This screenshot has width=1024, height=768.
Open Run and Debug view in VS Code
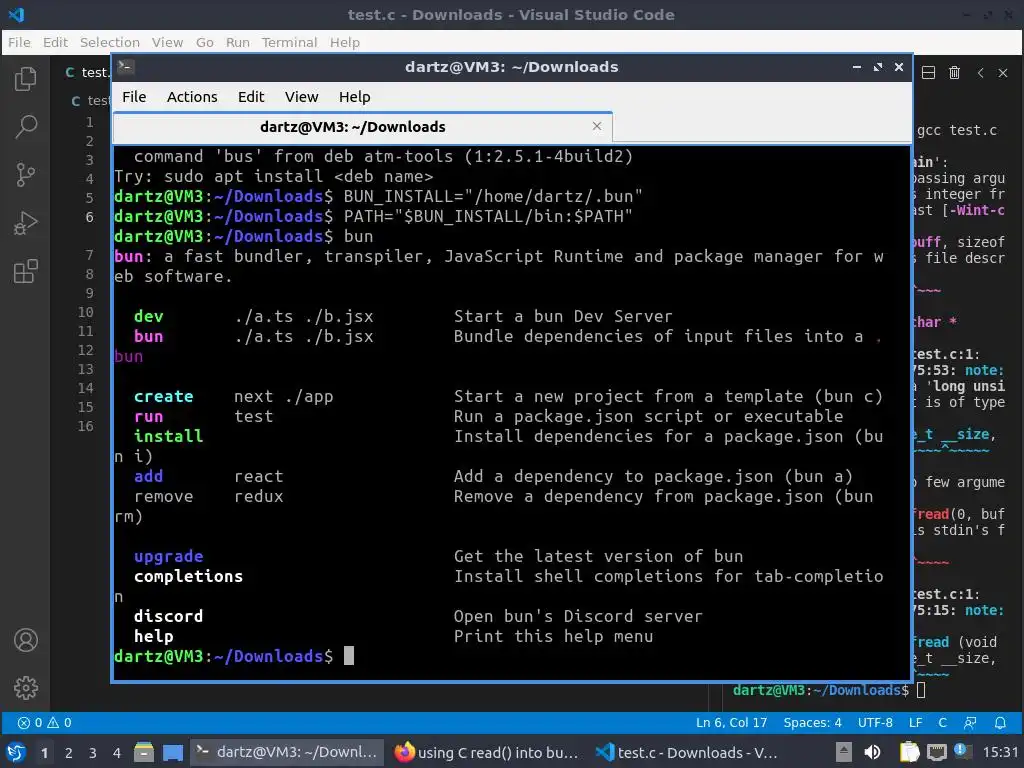pos(25,223)
